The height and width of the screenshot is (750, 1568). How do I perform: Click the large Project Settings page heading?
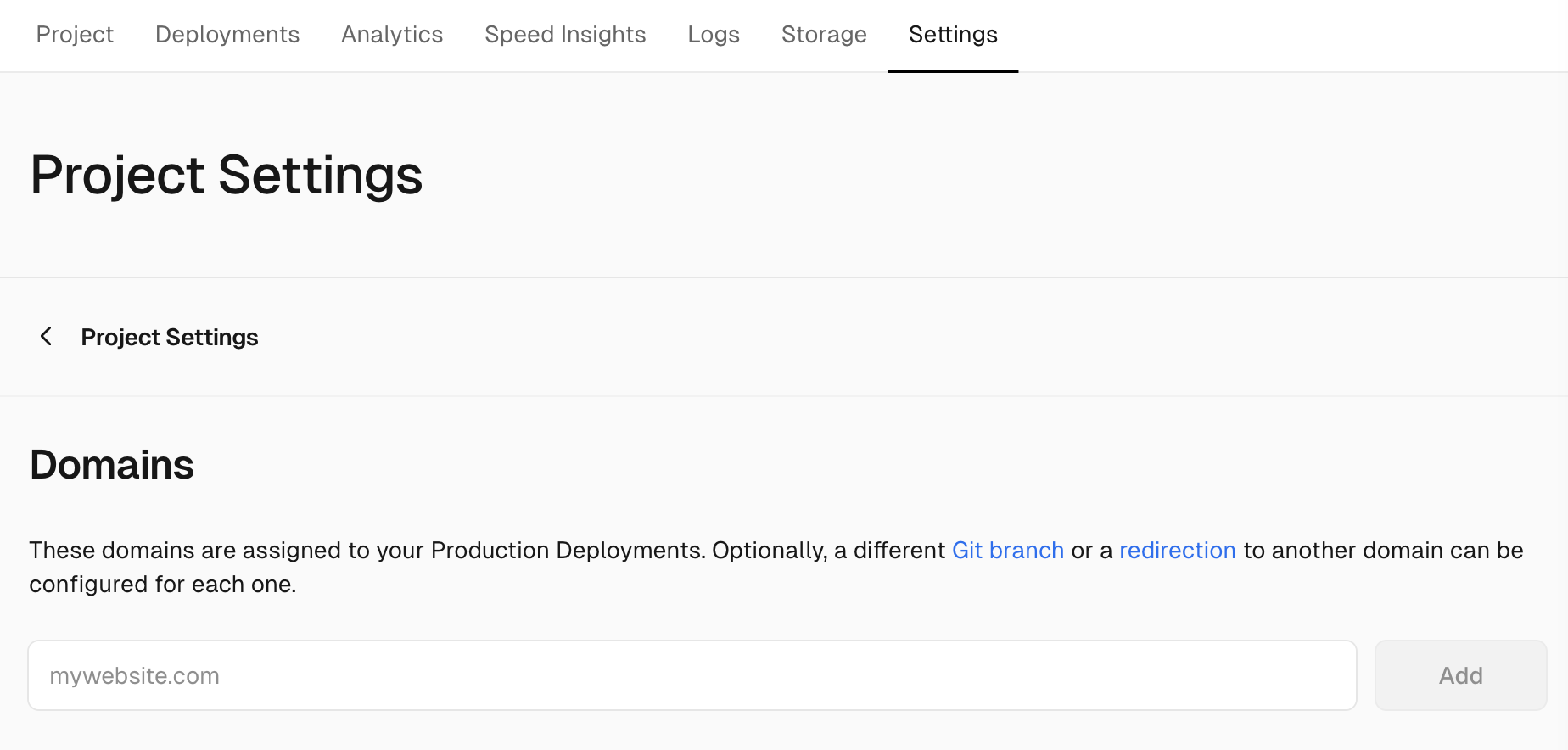(227, 176)
